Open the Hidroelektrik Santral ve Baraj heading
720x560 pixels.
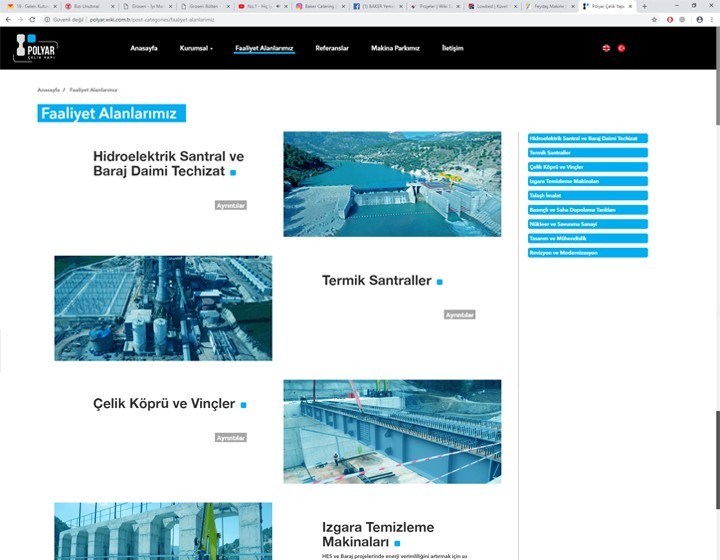pos(169,163)
